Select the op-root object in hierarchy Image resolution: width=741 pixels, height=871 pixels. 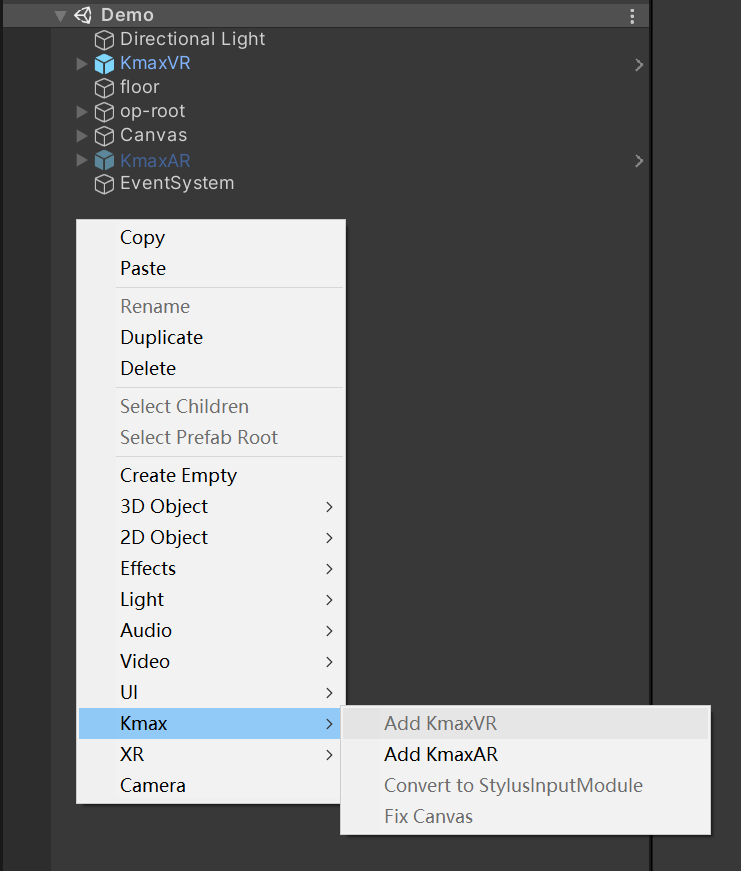152,111
